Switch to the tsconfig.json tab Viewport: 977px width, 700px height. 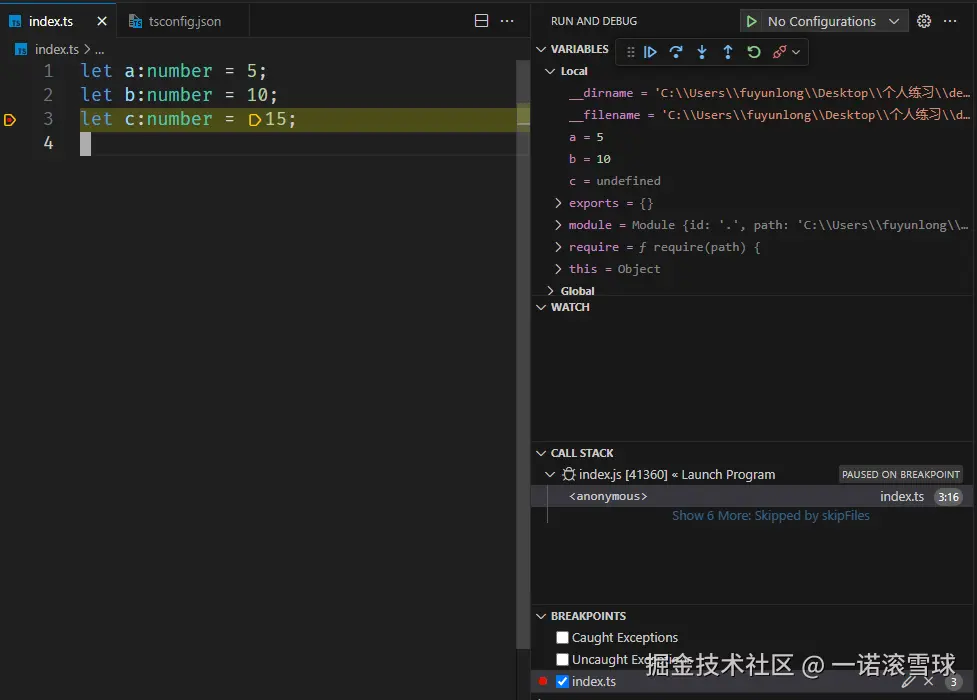pos(184,21)
